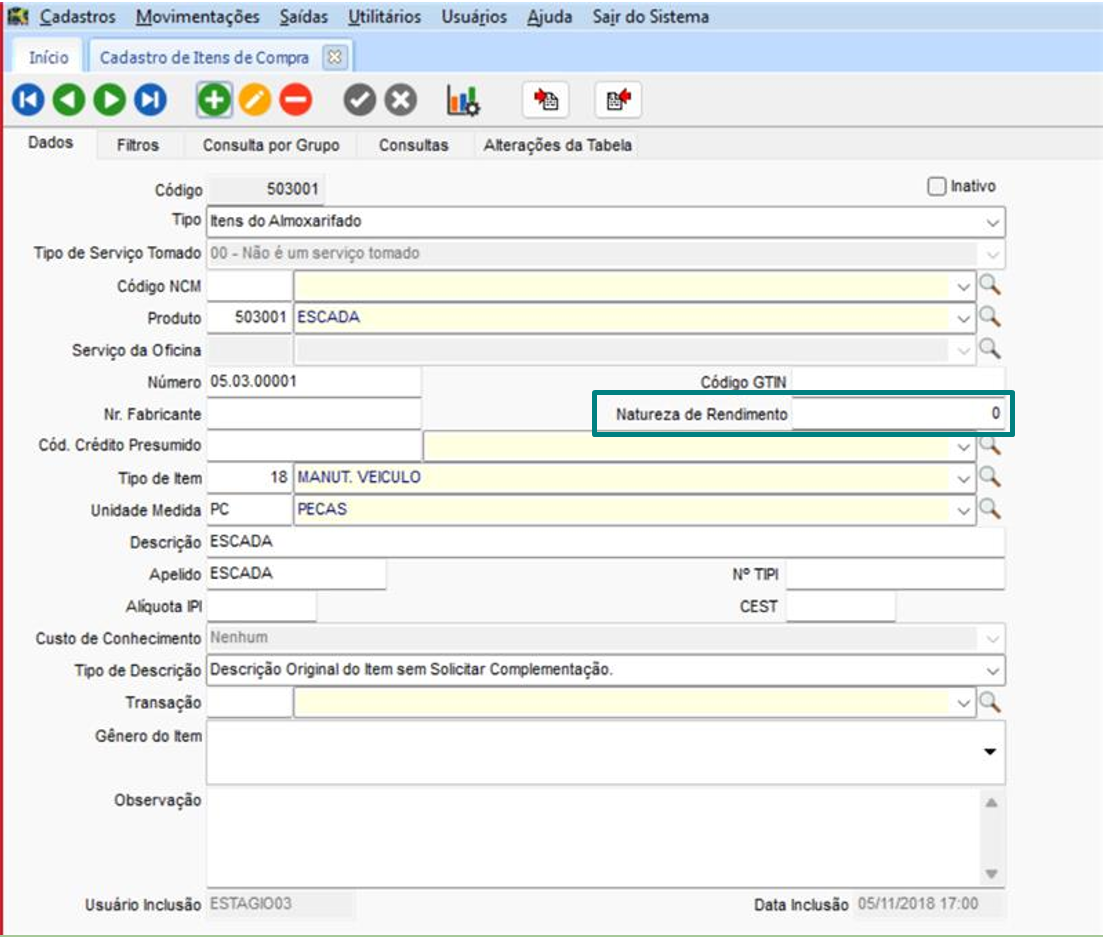Viewport: 1104px width, 937px height.
Task: Expand the Gênero do Item dropdown arrow
Action: pos(990,752)
